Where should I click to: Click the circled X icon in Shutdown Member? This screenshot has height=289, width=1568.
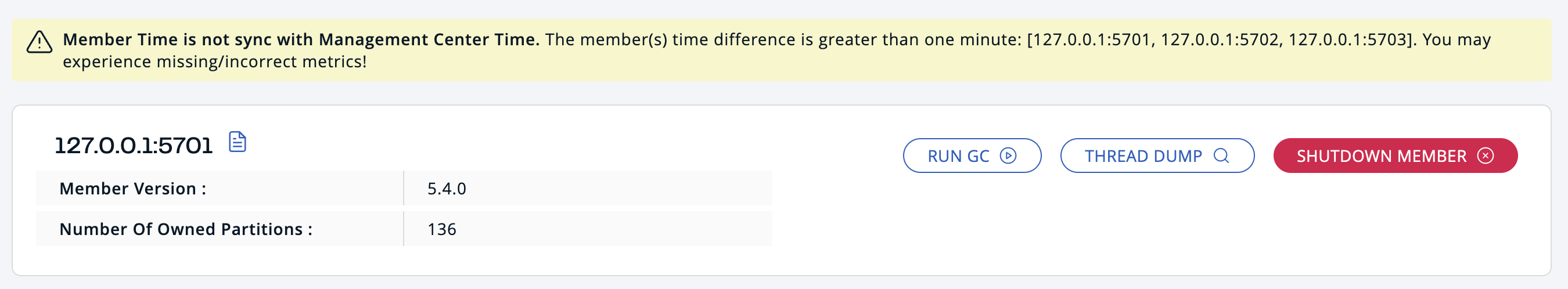tap(1485, 156)
